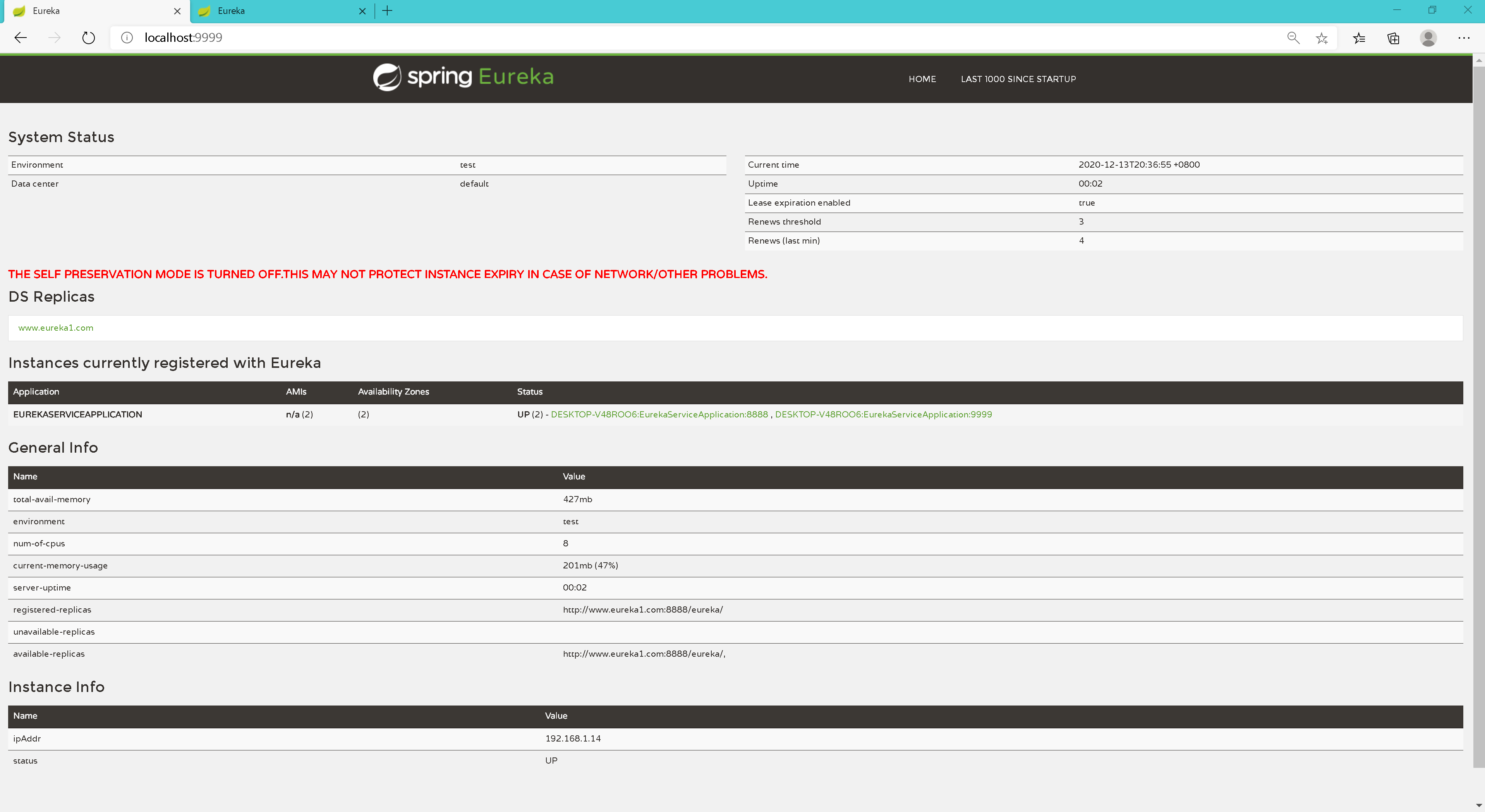
Task: Click the scrollbar down arrow
Action: [1479, 806]
